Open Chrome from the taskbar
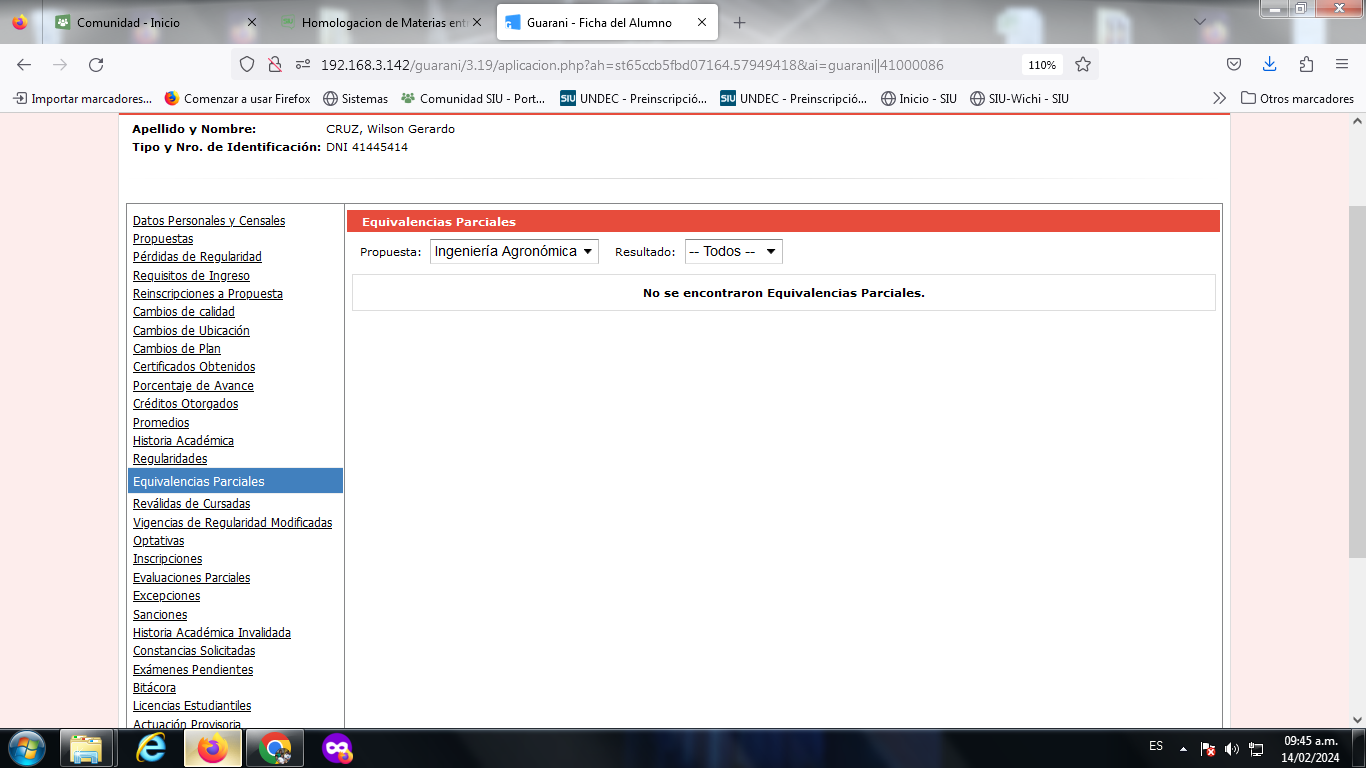 pos(275,748)
